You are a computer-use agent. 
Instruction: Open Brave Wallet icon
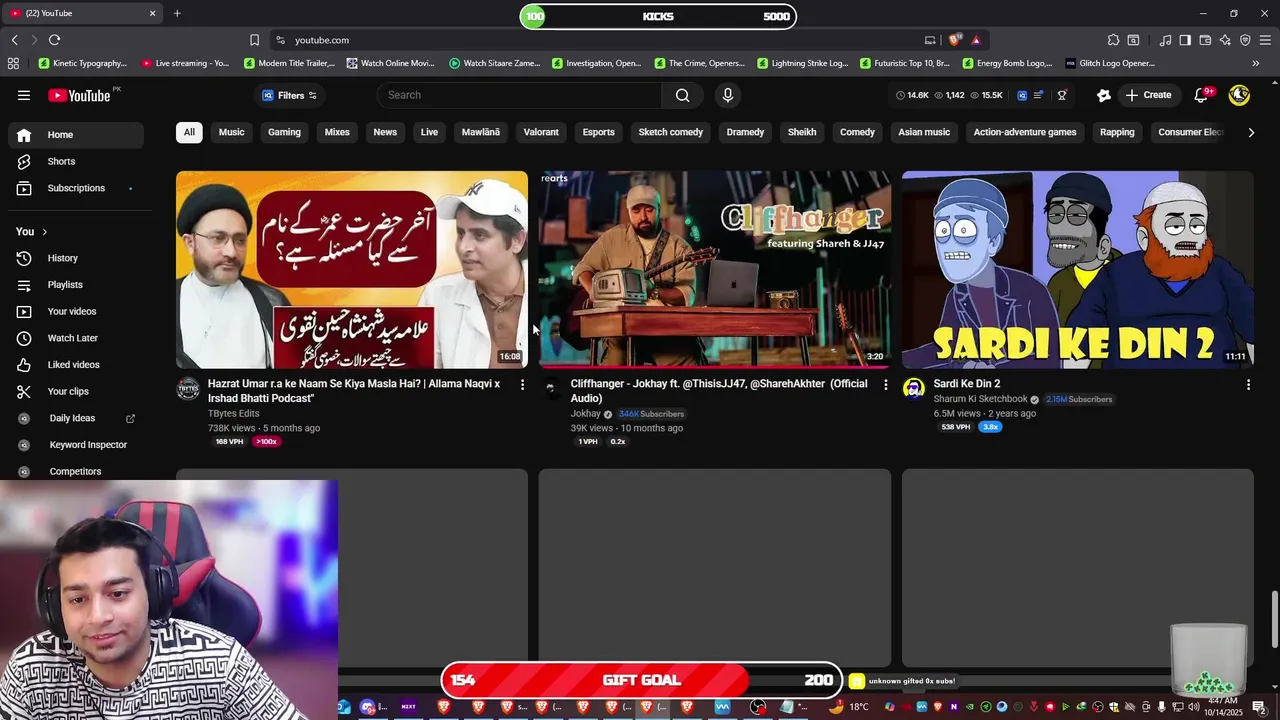point(1205,40)
